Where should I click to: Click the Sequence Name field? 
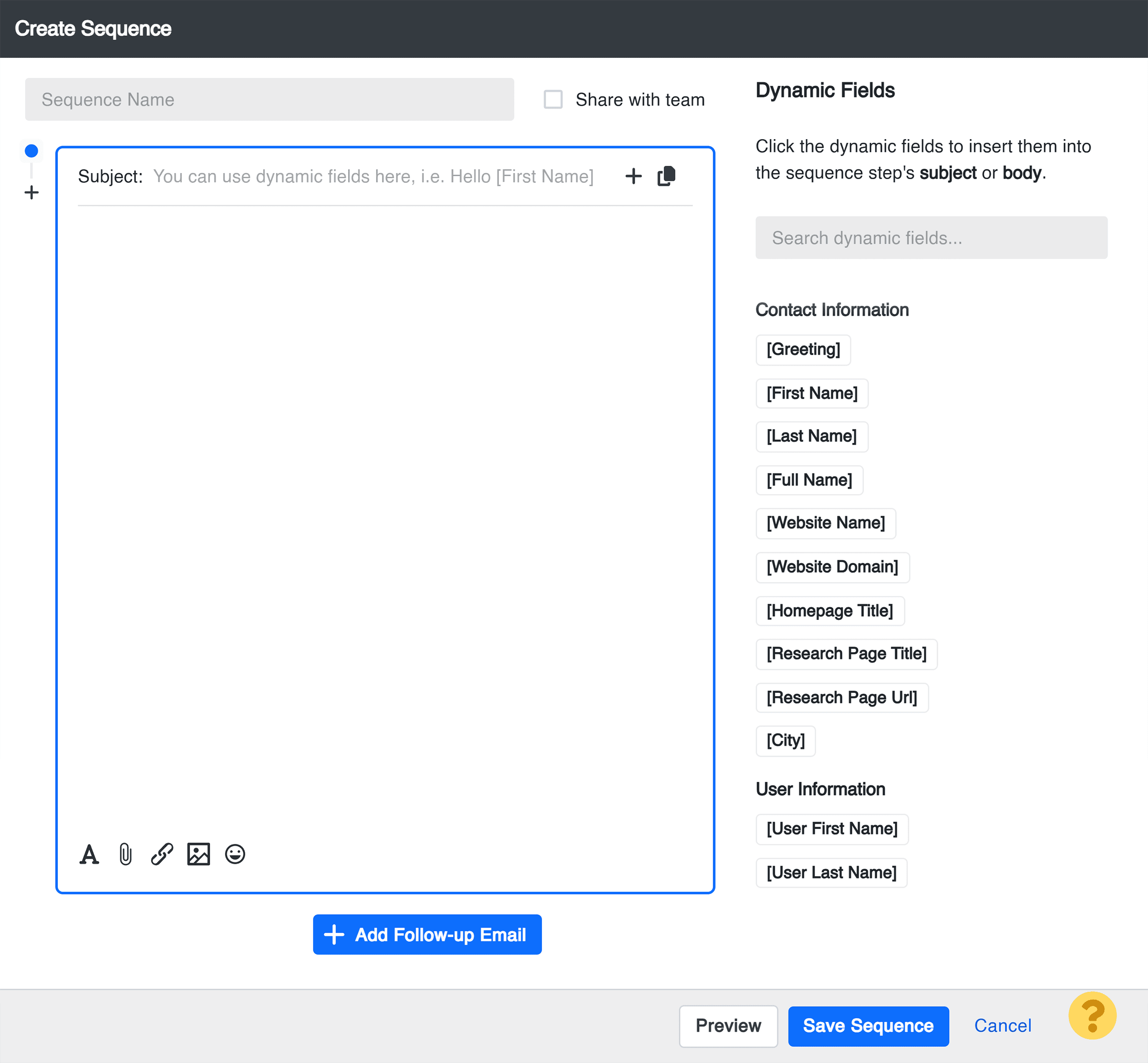(x=269, y=100)
